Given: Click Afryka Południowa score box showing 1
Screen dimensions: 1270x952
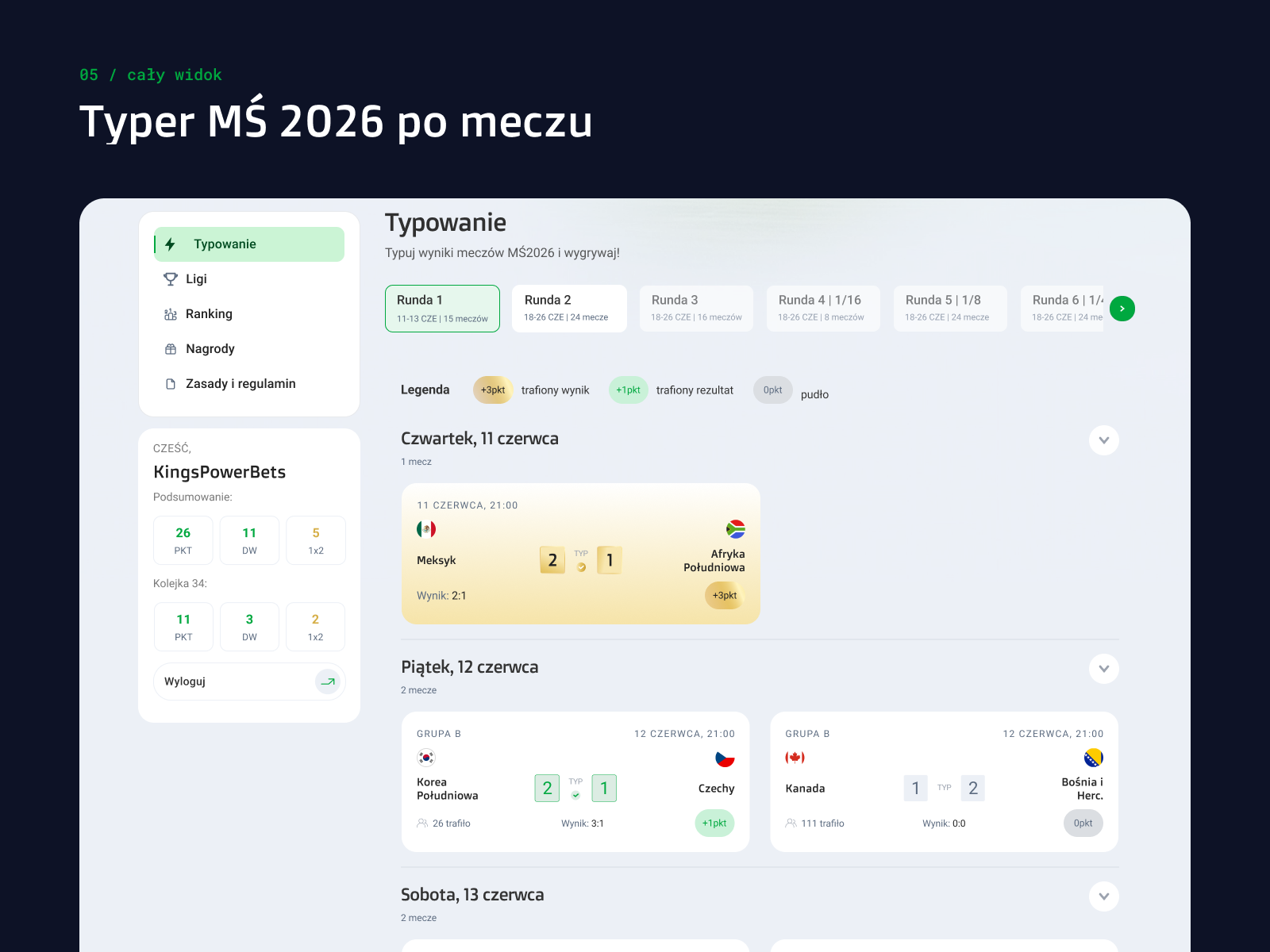Looking at the screenshot, I should (x=610, y=560).
